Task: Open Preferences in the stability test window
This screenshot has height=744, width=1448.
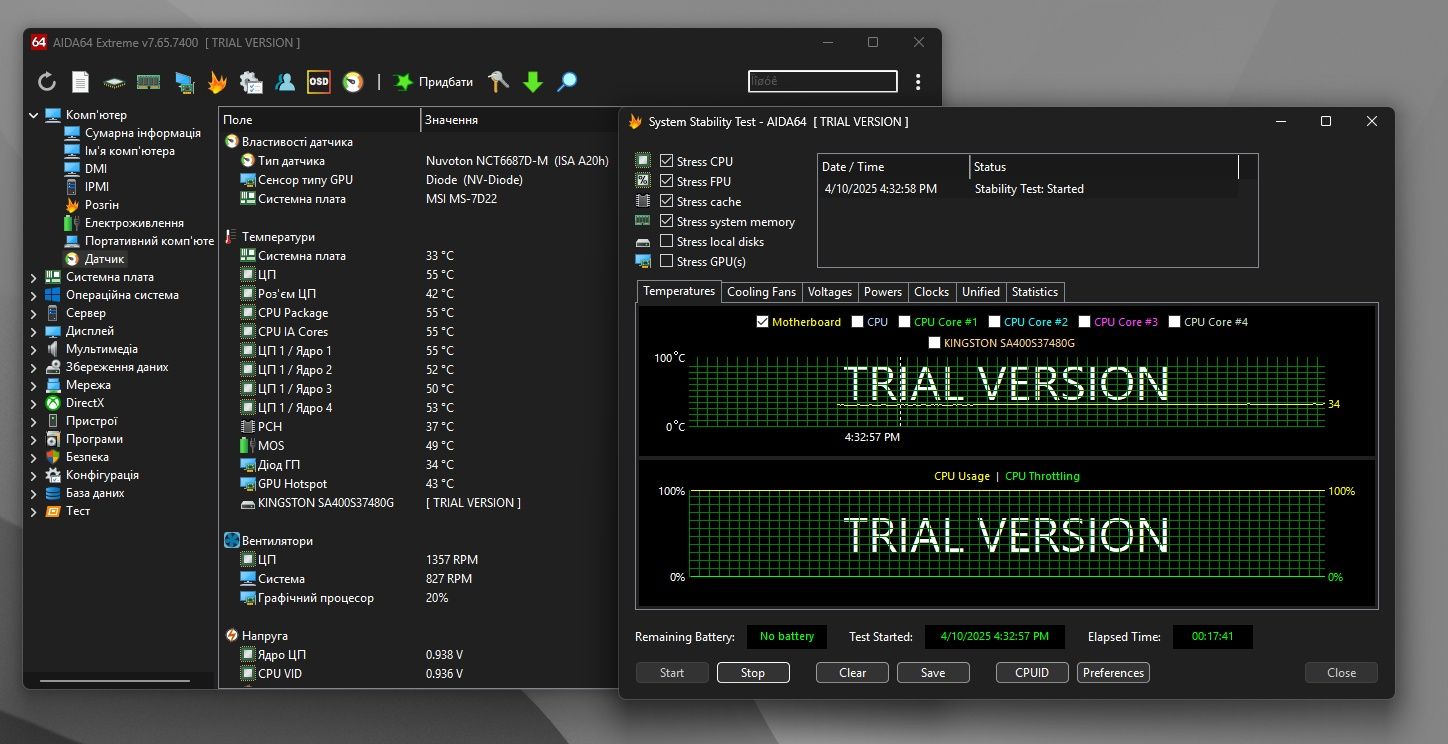Action: click(1113, 673)
